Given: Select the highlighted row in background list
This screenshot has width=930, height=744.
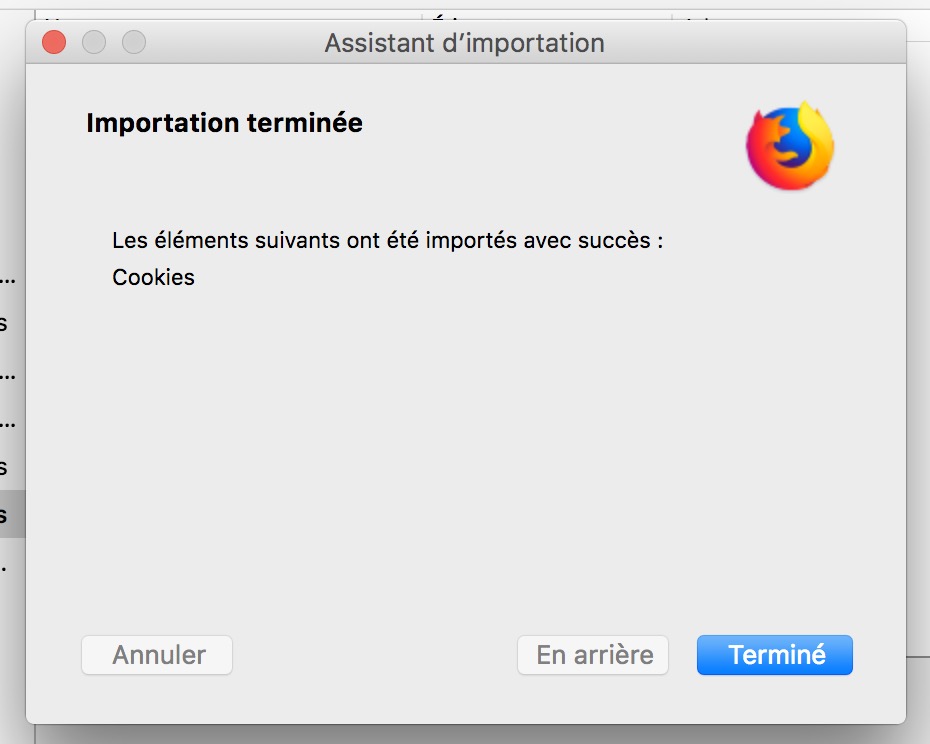Looking at the screenshot, I should [12, 515].
